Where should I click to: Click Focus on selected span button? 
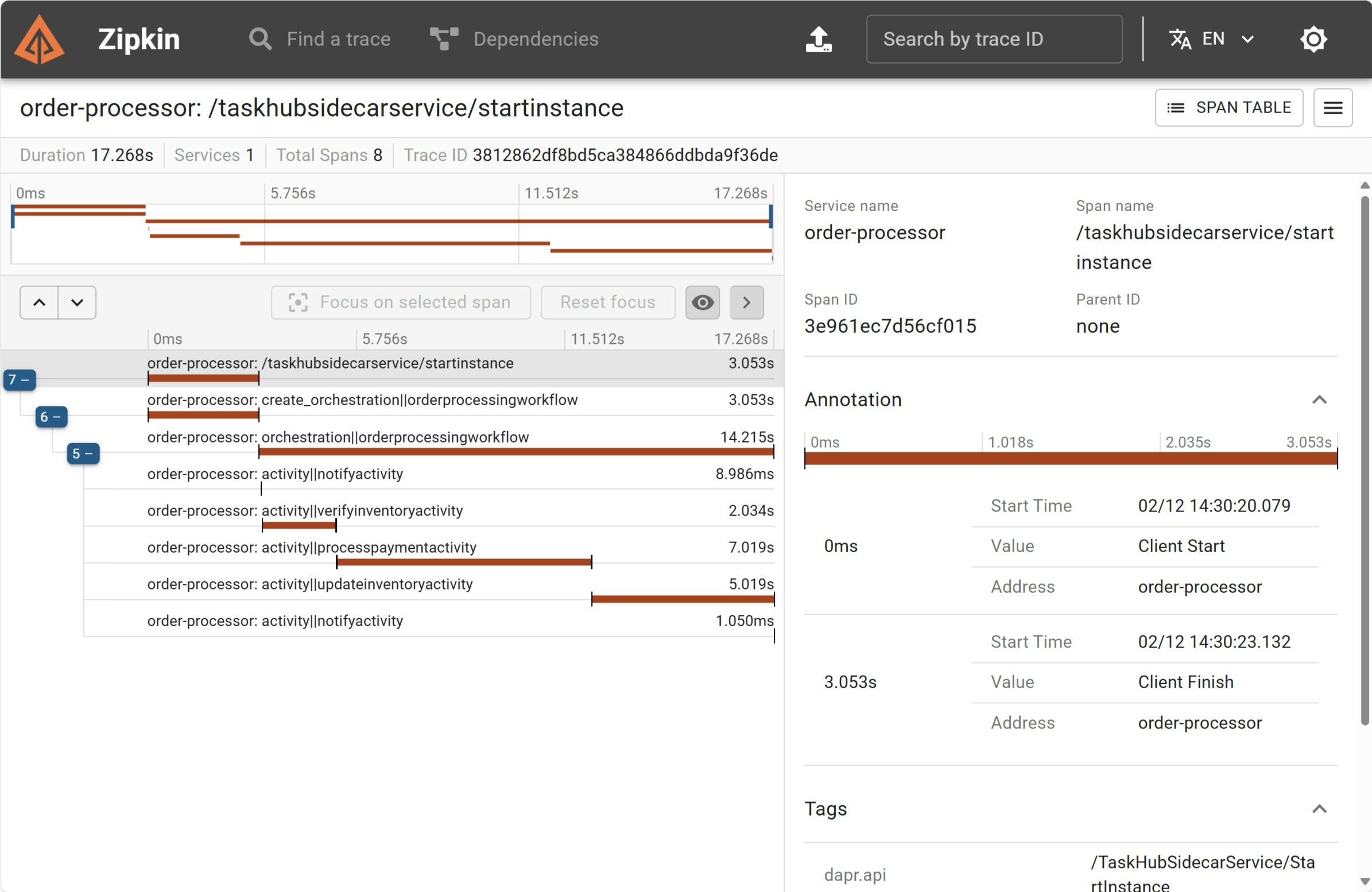(401, 302)
